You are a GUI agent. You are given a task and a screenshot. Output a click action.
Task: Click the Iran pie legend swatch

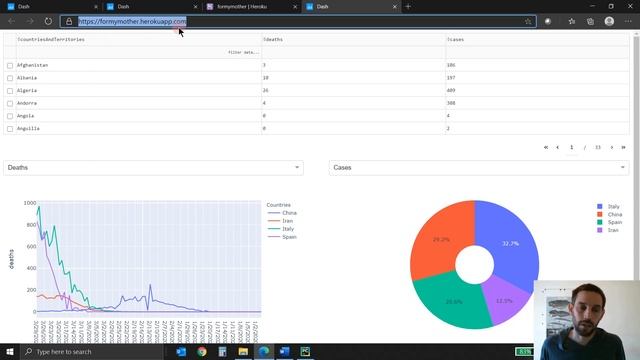tap(600, 230)
